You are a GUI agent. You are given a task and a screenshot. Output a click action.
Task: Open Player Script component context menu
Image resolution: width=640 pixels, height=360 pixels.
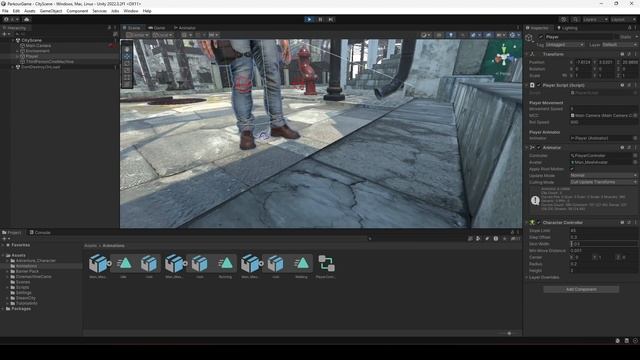coord(636,85)
